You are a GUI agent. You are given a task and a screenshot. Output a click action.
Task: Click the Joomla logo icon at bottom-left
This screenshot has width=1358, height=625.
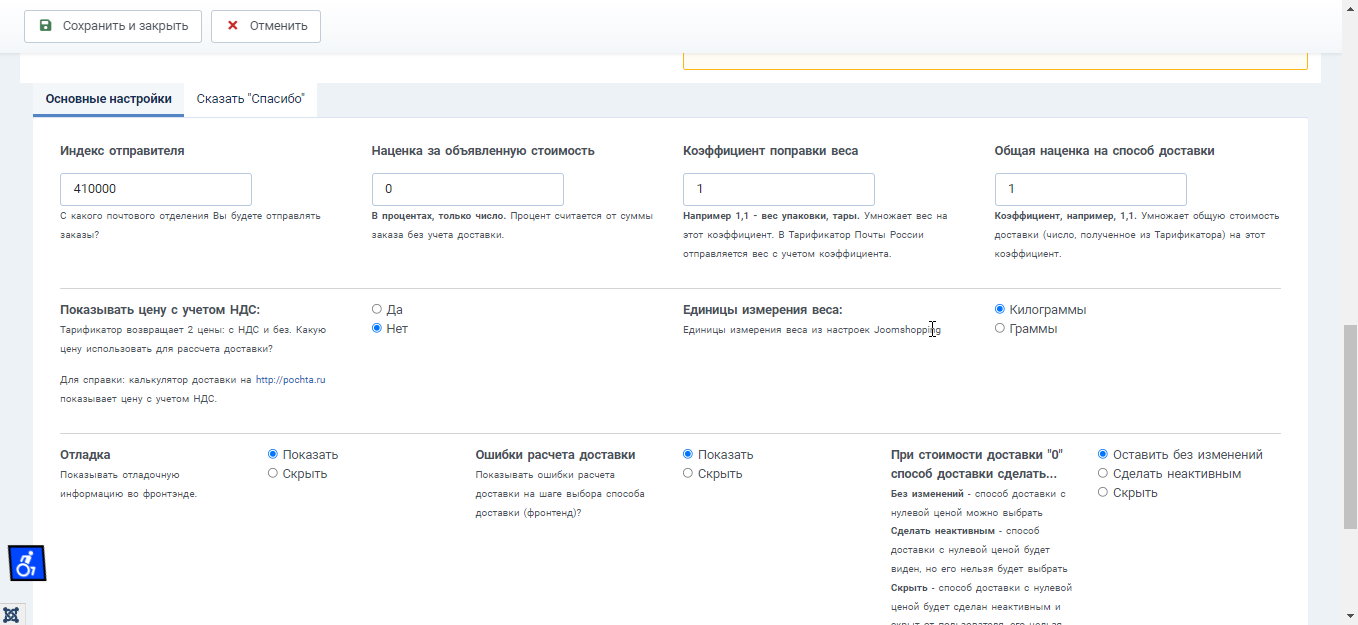click(11, 614)
